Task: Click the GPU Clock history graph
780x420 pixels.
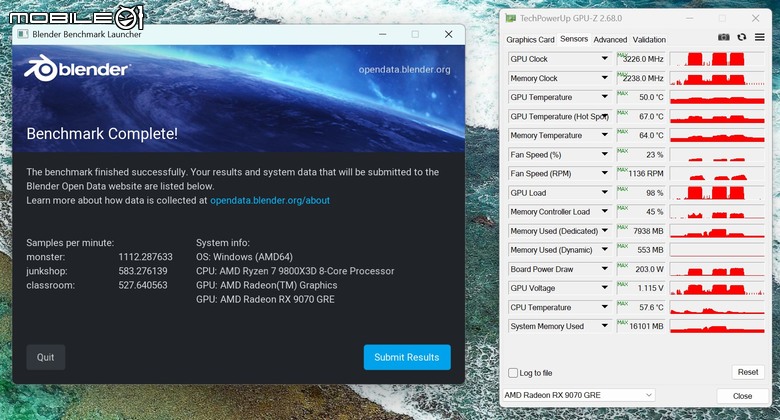Action: coord(717,59)
